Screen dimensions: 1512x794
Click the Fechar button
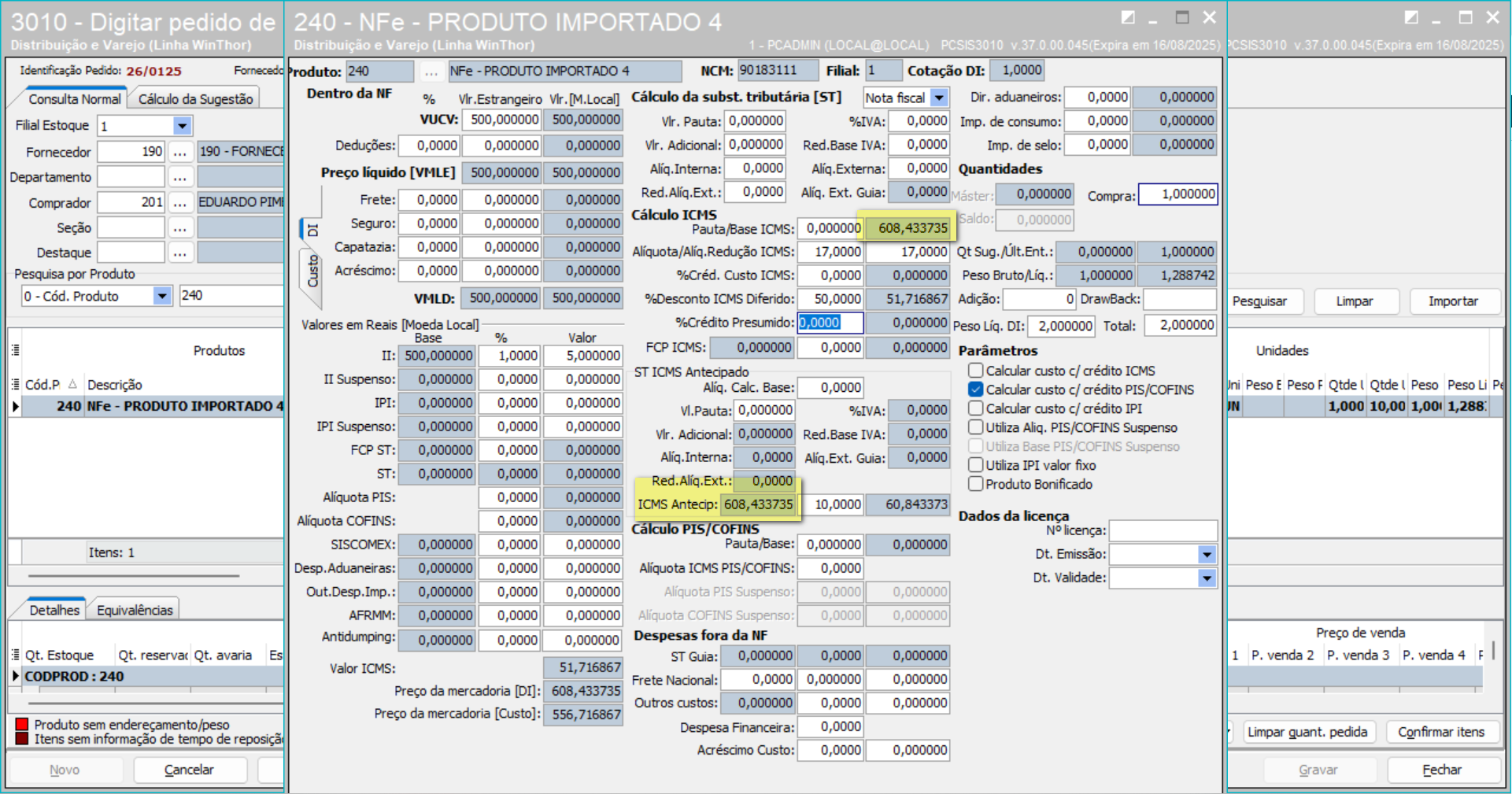tap(1442, 770)
